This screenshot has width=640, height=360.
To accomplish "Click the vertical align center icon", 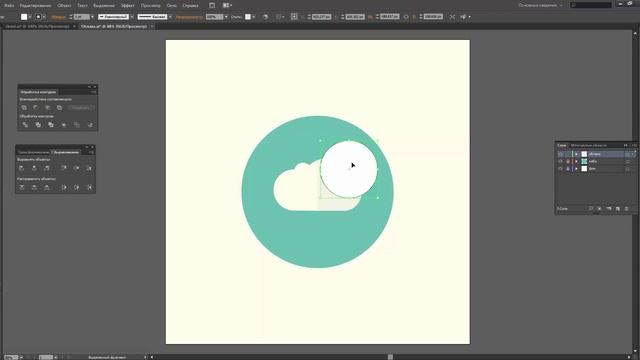I will pos(76,168).
